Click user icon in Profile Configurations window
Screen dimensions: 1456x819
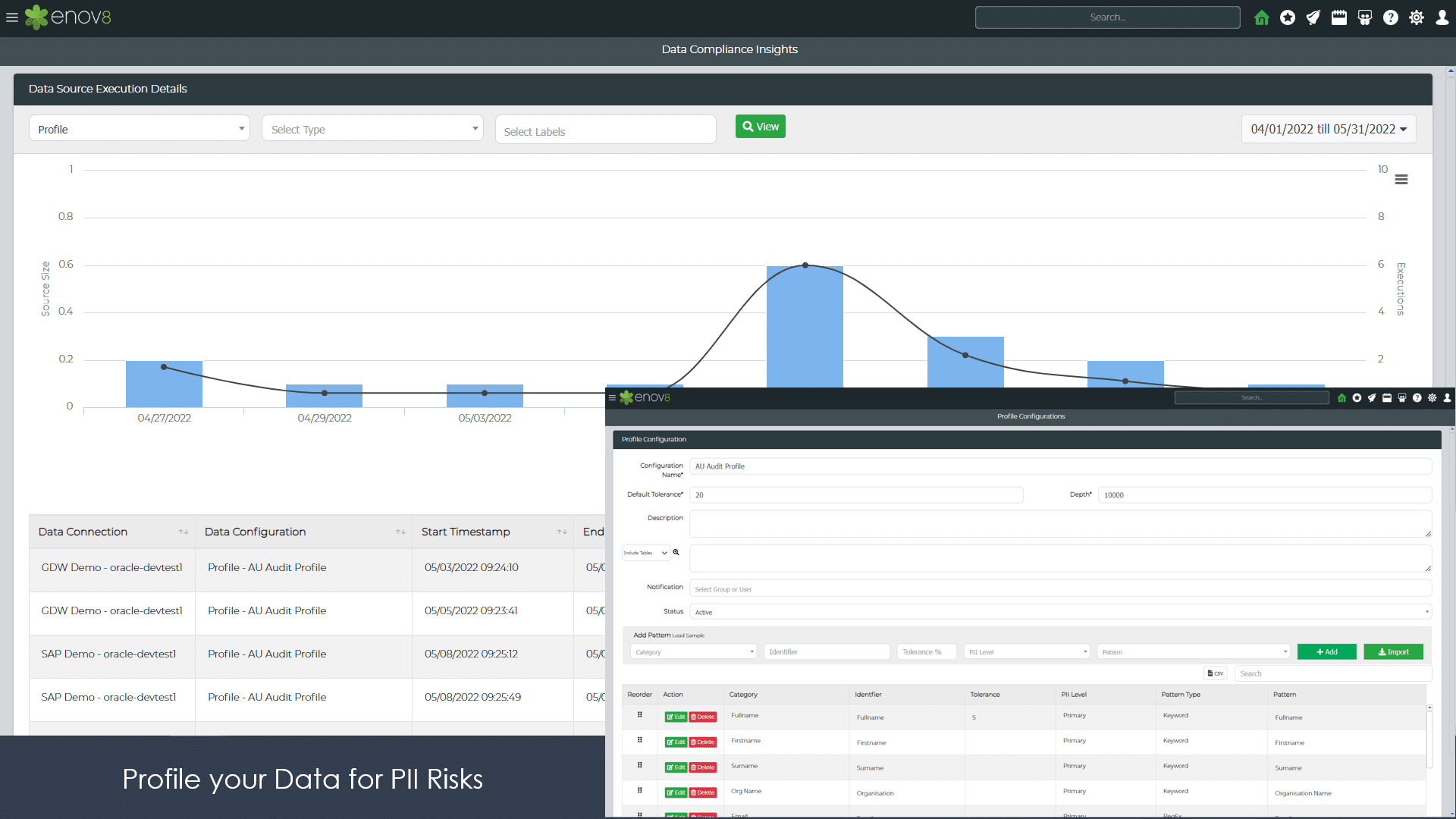pyautogui.click(x=1447, y=397)
